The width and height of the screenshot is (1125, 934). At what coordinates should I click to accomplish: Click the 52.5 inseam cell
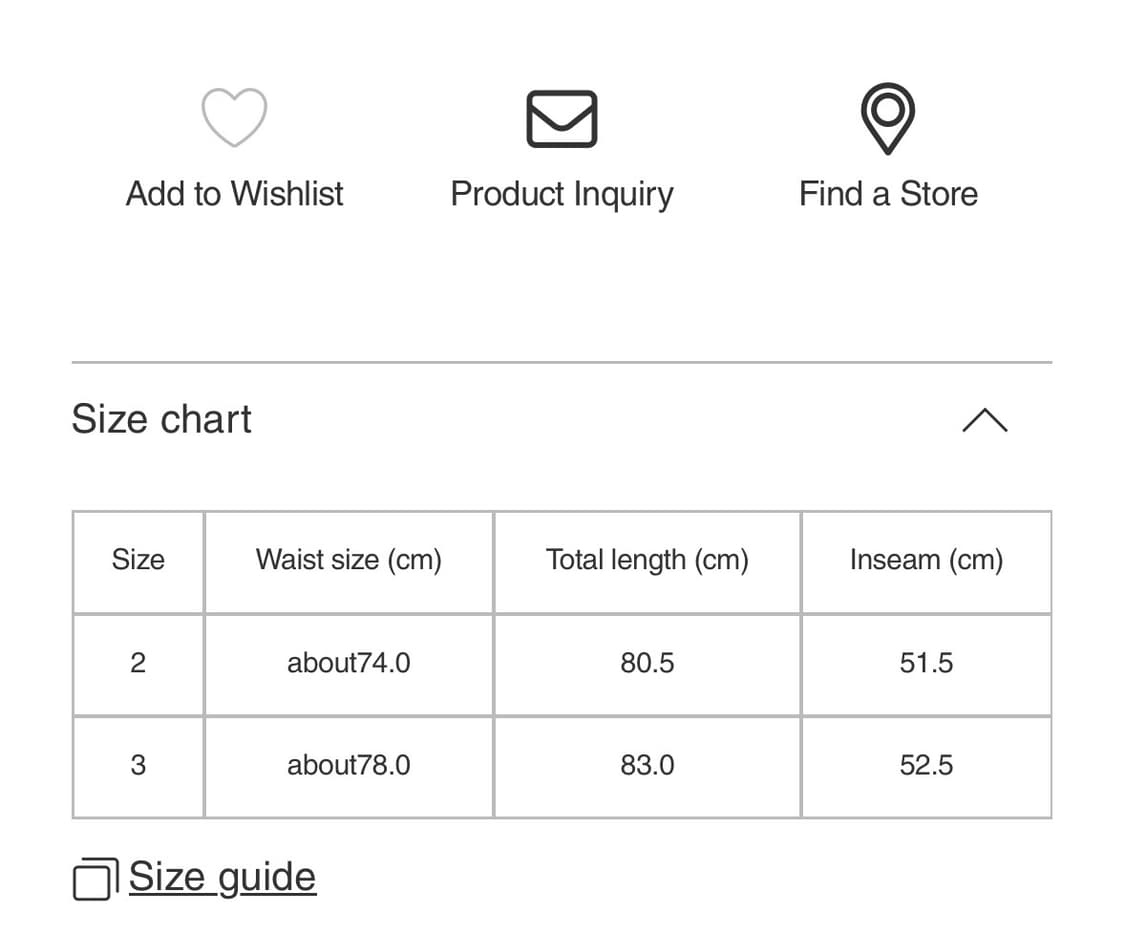point(926,766)
